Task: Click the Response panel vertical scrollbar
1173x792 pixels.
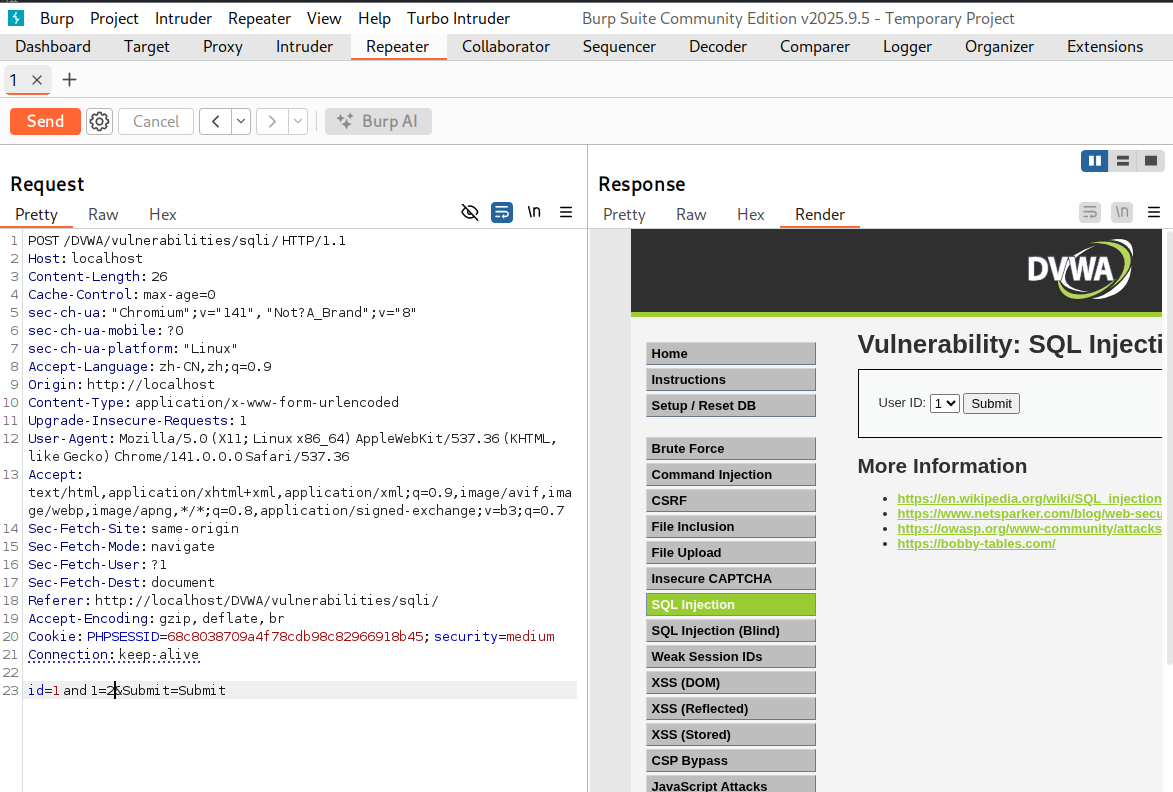Action: point(1169,447)
